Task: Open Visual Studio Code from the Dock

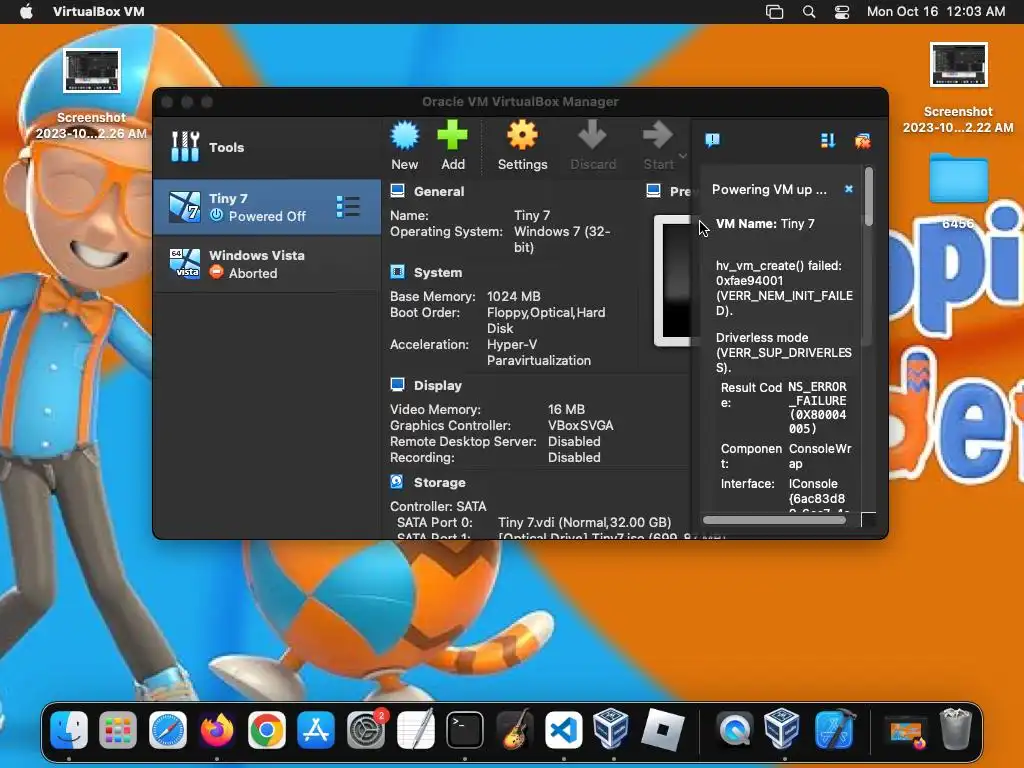Action: pos(564,729)
